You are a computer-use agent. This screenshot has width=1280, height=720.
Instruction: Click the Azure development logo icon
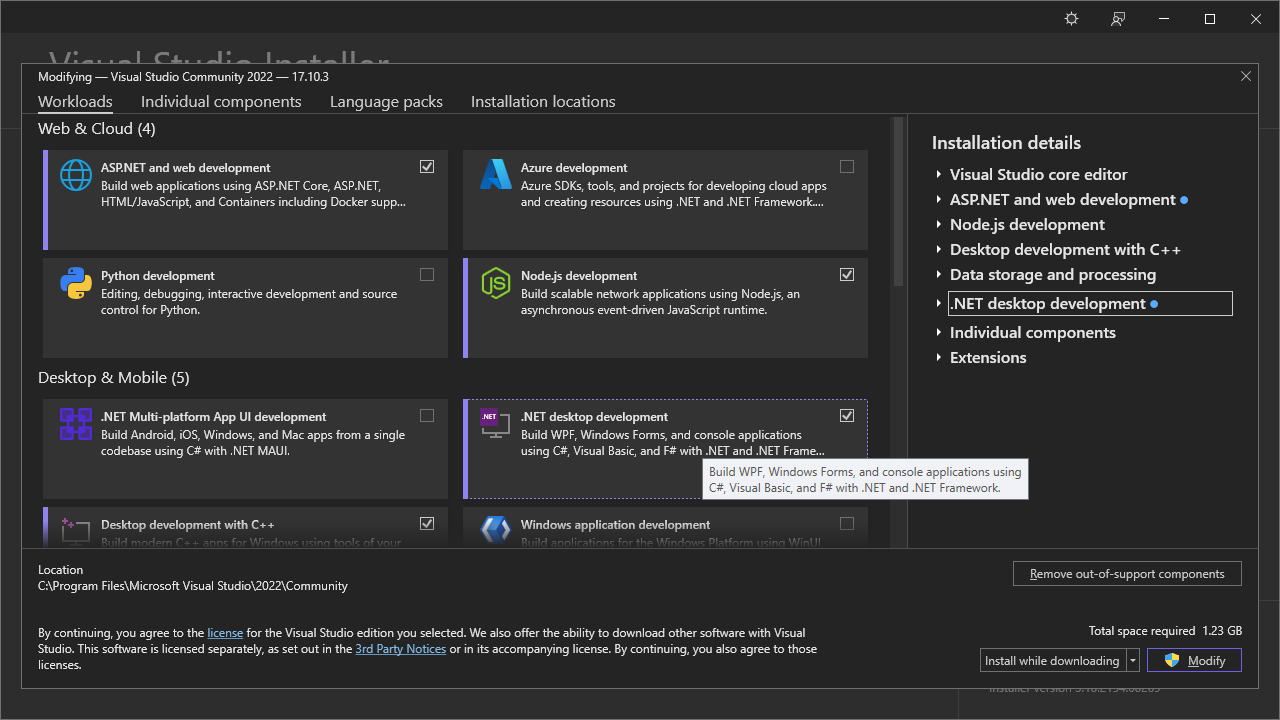(x=496, y=175)
